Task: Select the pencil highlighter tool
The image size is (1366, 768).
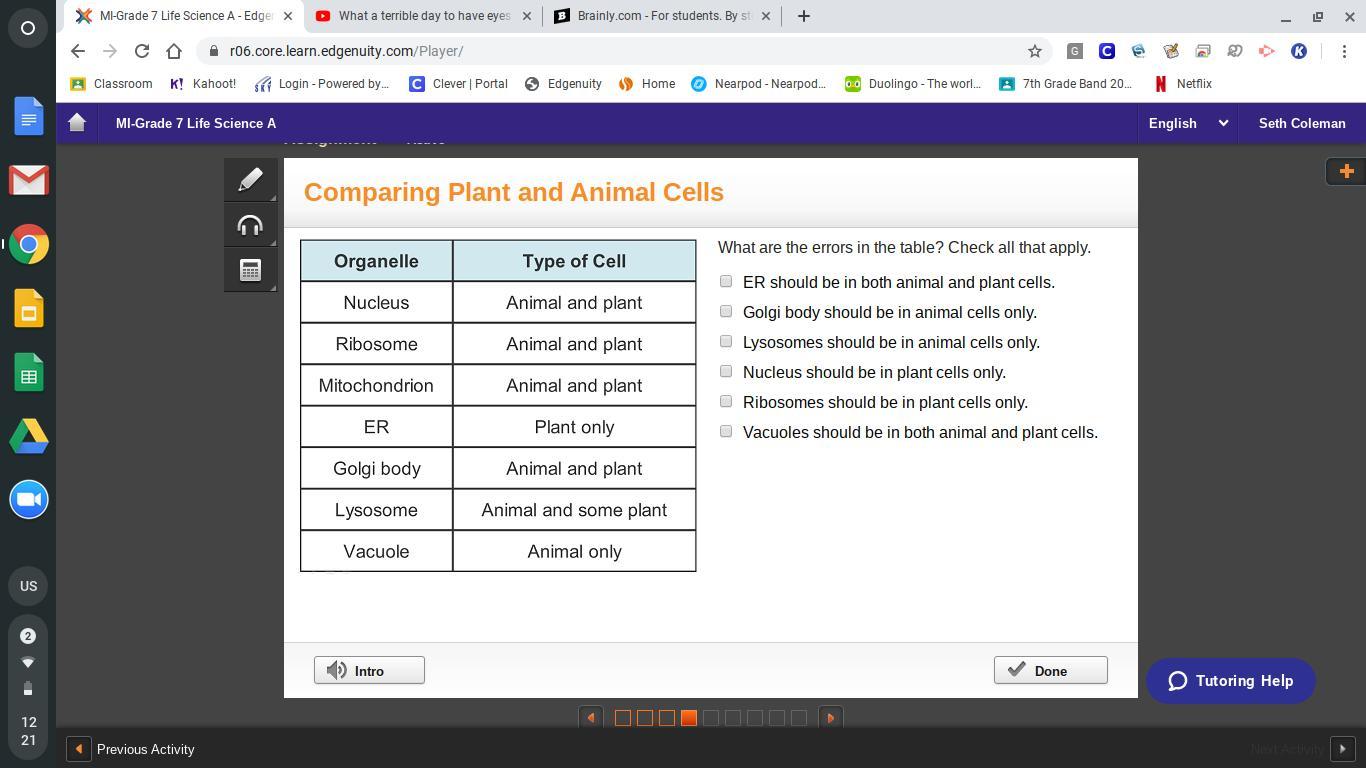Action: click(x=250, y=180)
